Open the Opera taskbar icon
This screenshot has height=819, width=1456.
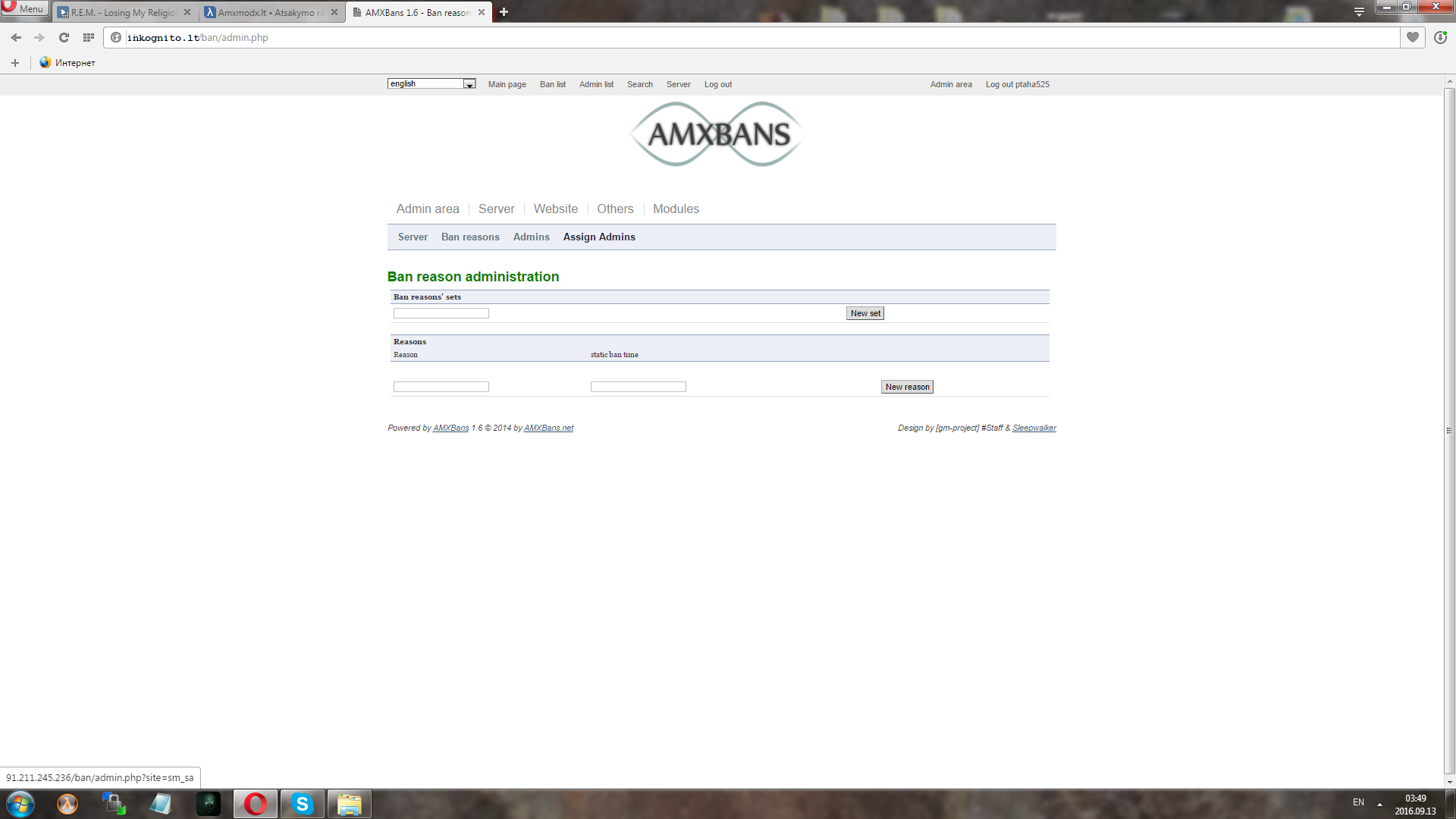(x=256, y=804)
